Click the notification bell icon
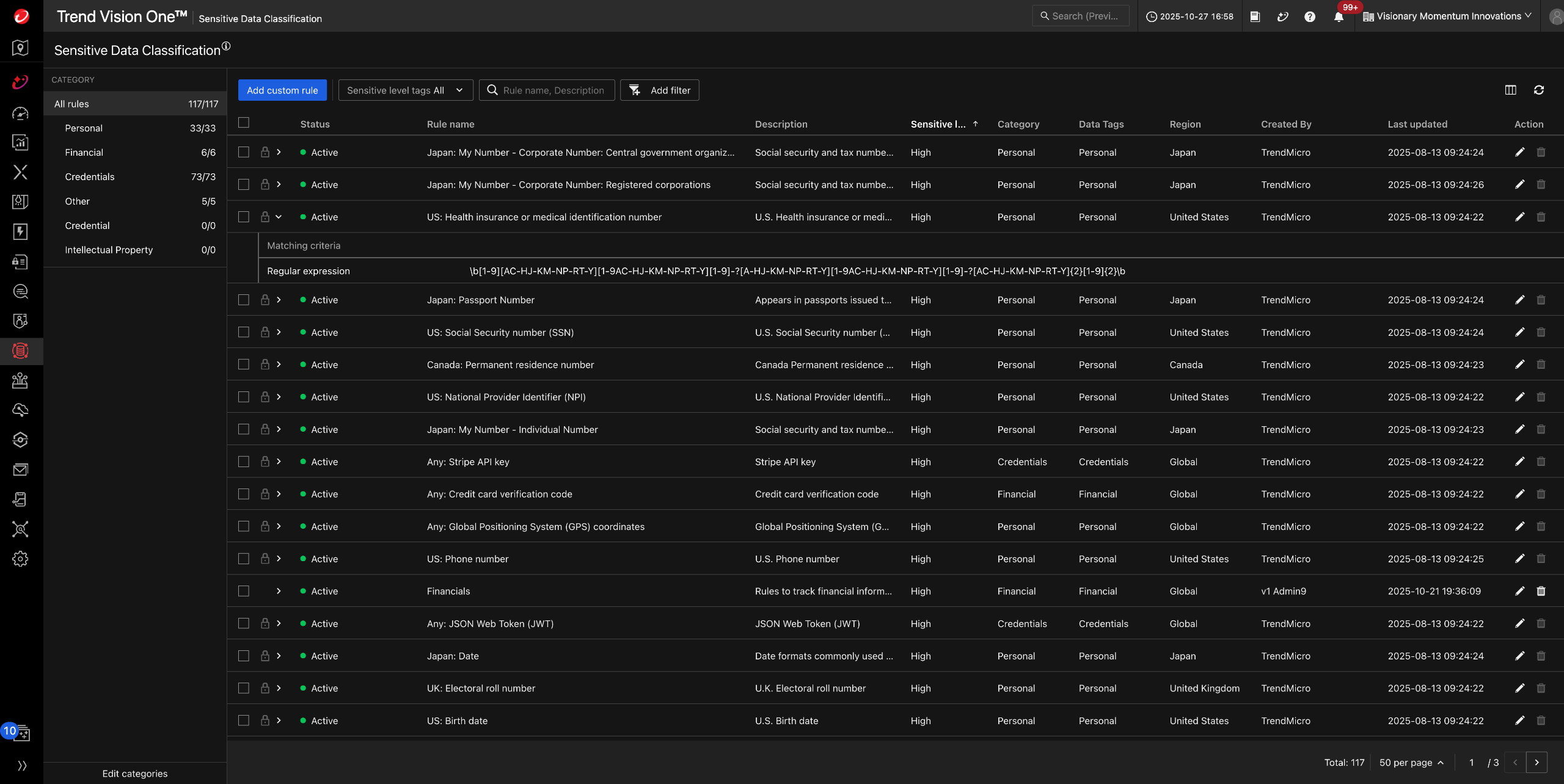 [1339, 17]
